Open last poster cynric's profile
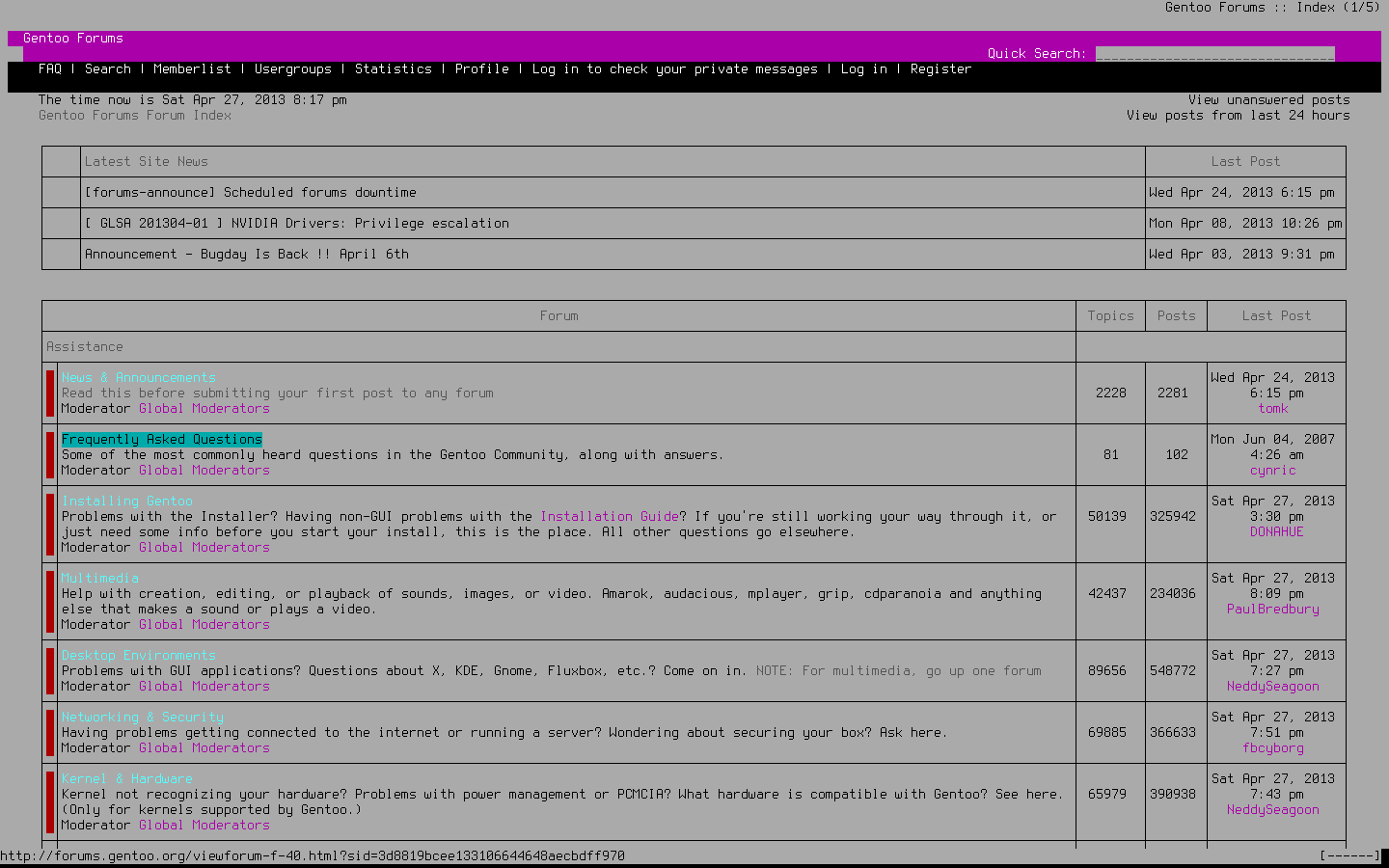 coord(1273,470)
